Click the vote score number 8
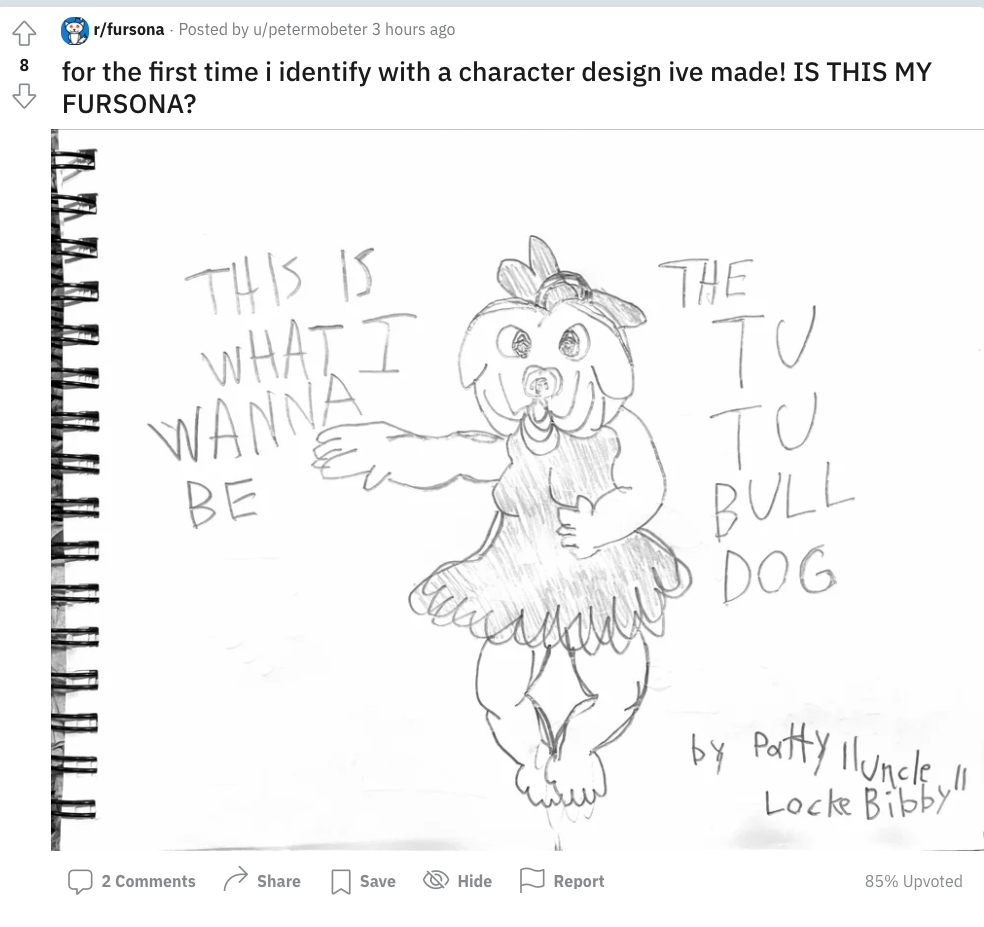The image size is (984, 927). pyautogui.click(x=24, y=65)
